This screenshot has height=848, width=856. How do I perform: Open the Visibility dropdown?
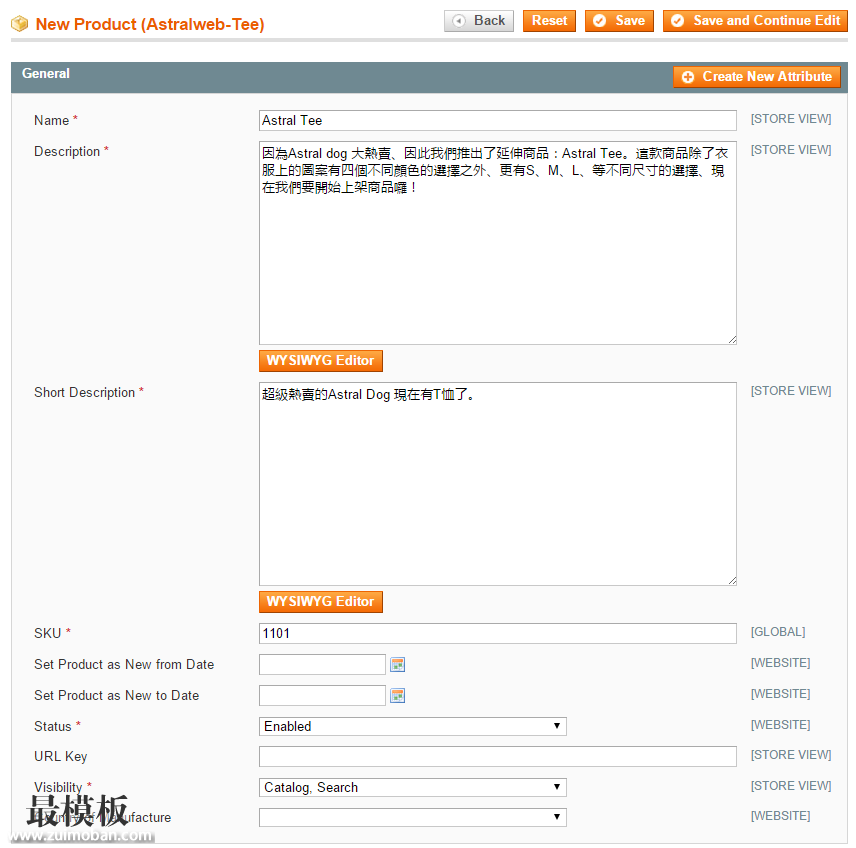pyautogui.click(x=413, y=787)
